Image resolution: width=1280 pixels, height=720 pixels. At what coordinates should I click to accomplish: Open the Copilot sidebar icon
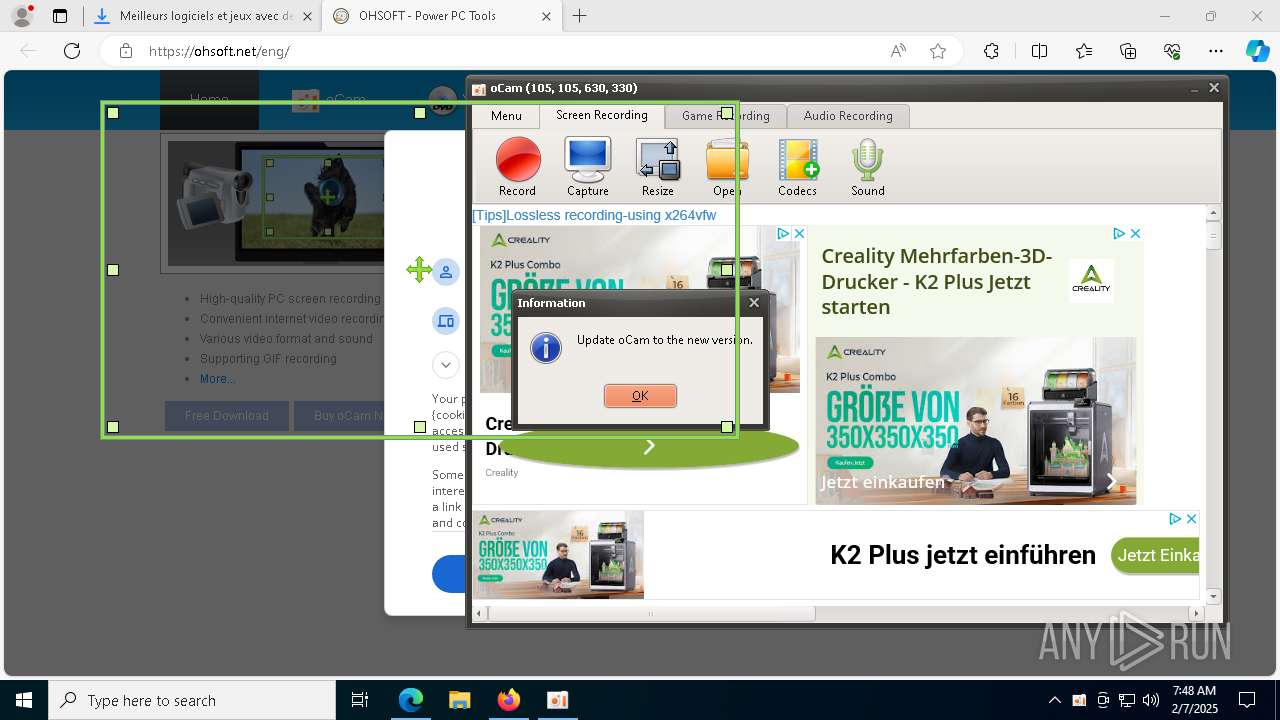1257,51
